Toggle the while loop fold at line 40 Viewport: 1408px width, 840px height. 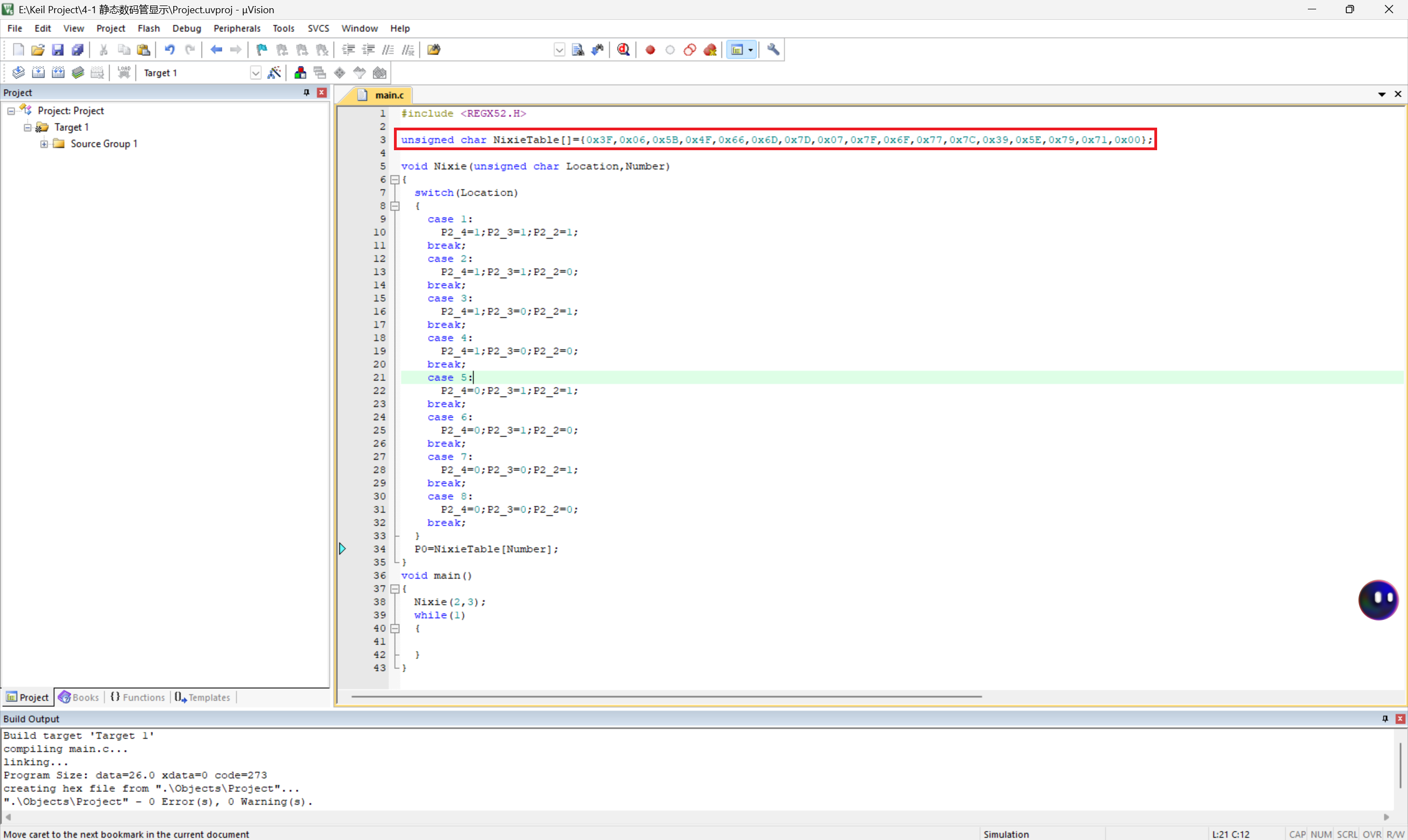coord(395,628)
